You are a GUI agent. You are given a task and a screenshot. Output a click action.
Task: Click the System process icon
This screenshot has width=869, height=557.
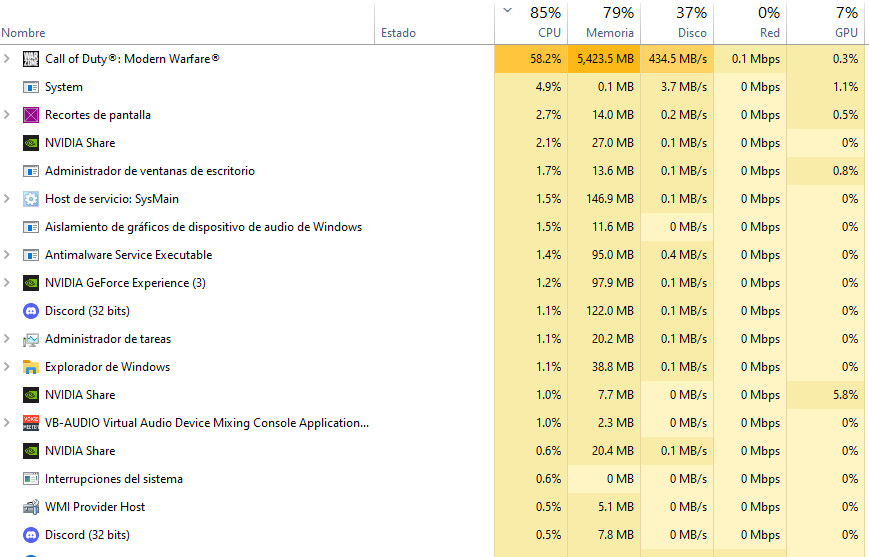[30, 87]
